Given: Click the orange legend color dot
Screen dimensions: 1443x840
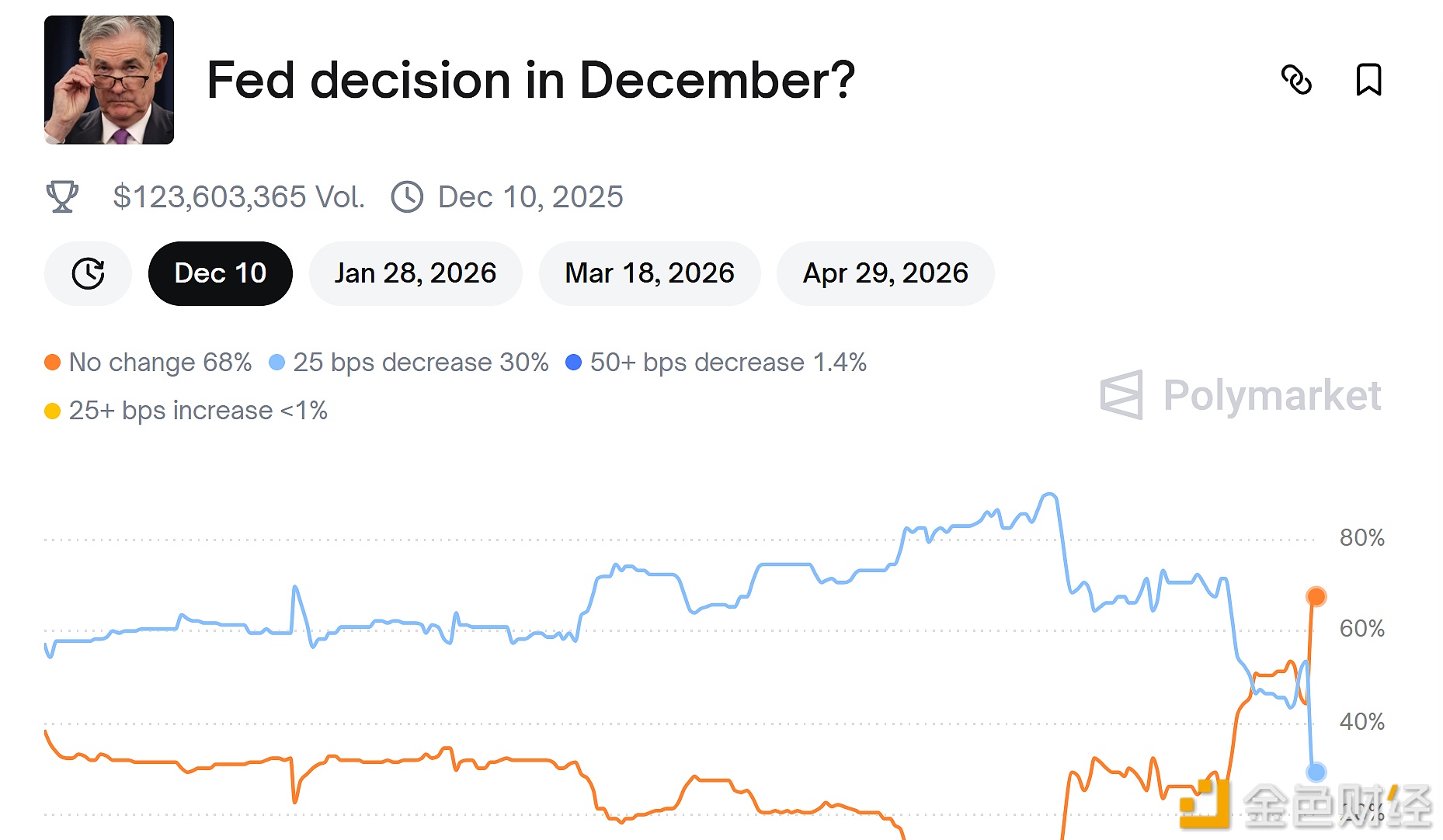Looking at the screenshot, I should [51, 362].
